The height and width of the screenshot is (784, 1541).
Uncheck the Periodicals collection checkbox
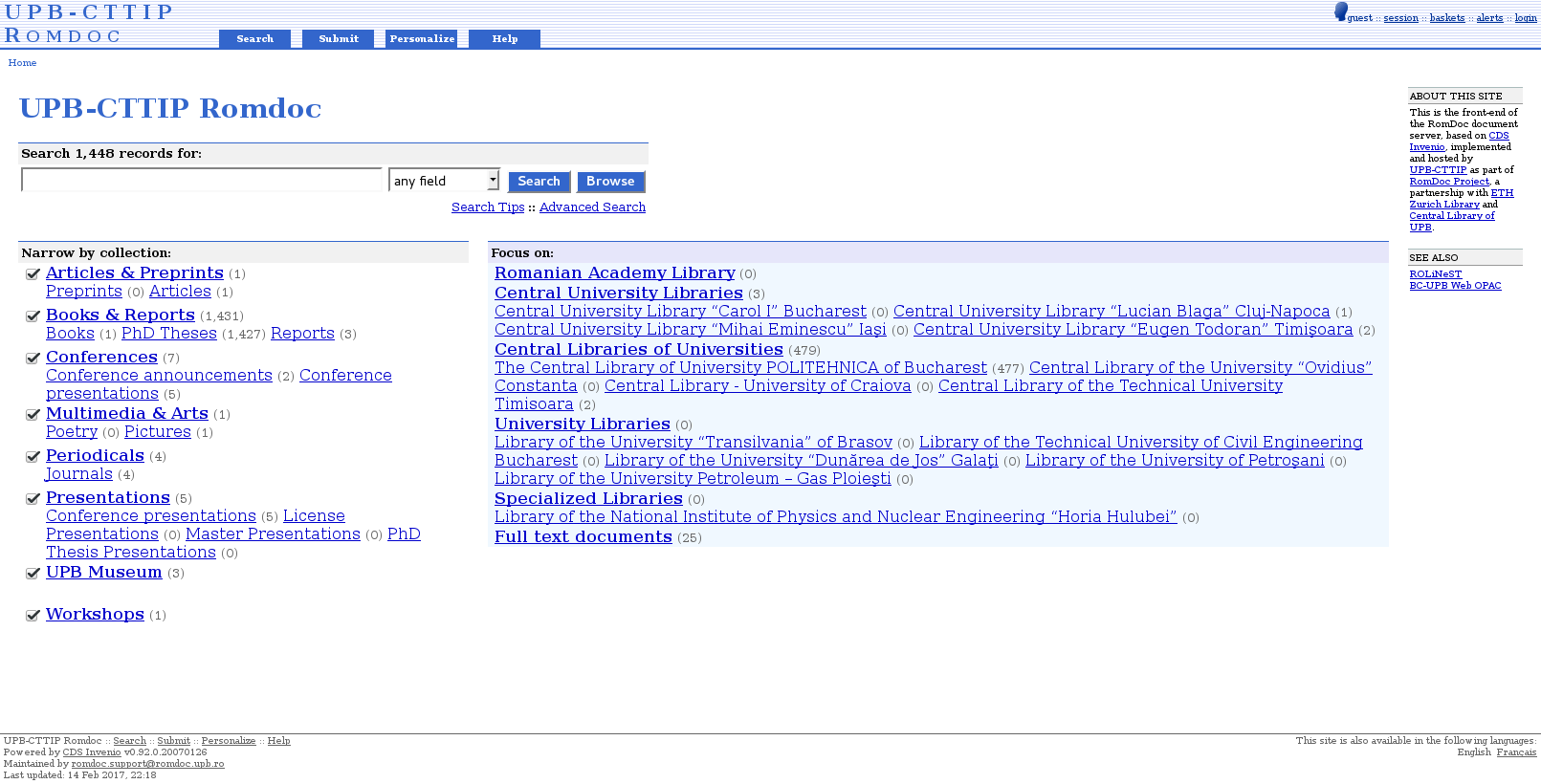[33, 457]
